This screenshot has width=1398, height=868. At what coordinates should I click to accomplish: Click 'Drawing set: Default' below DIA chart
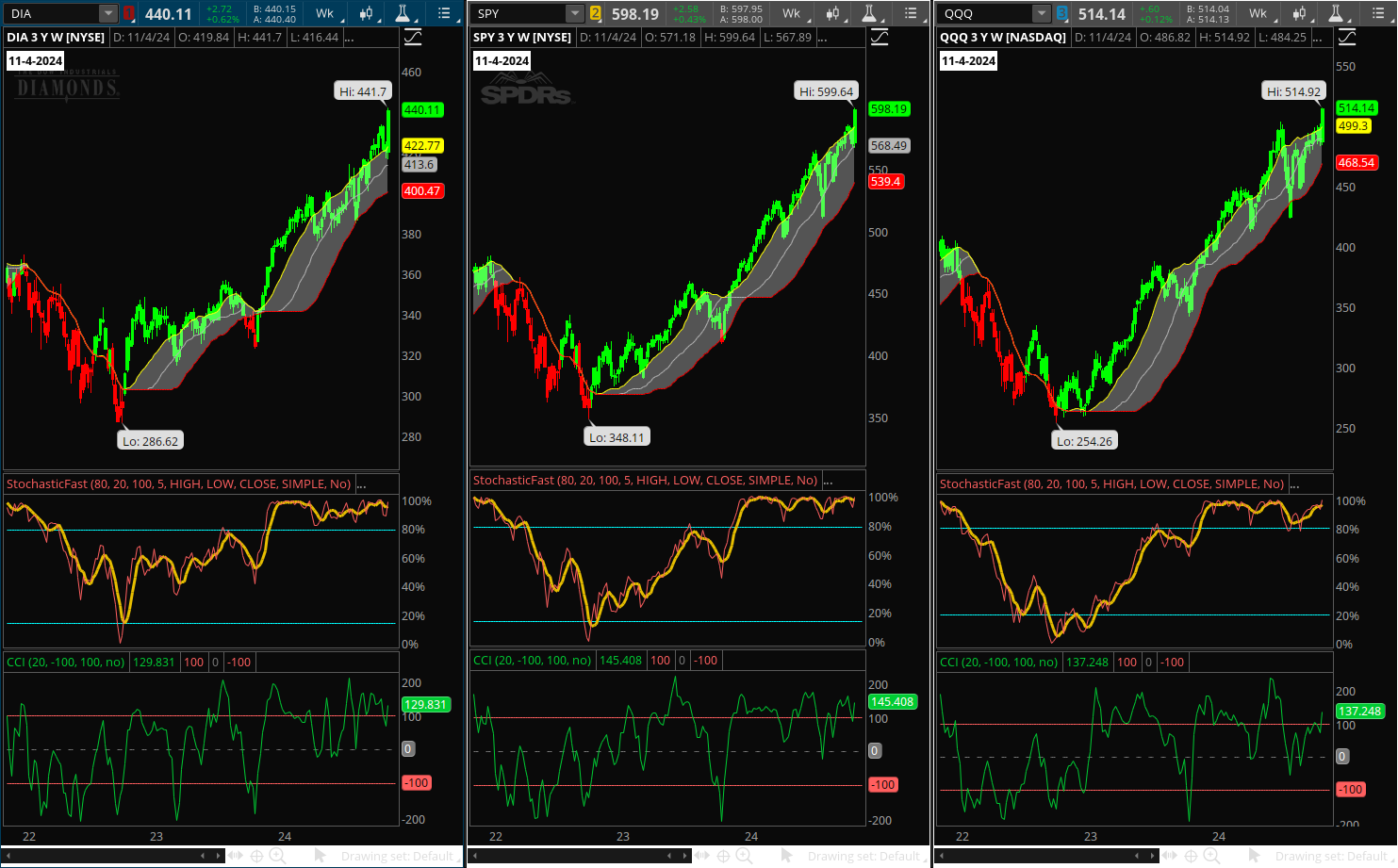point(397,856)
